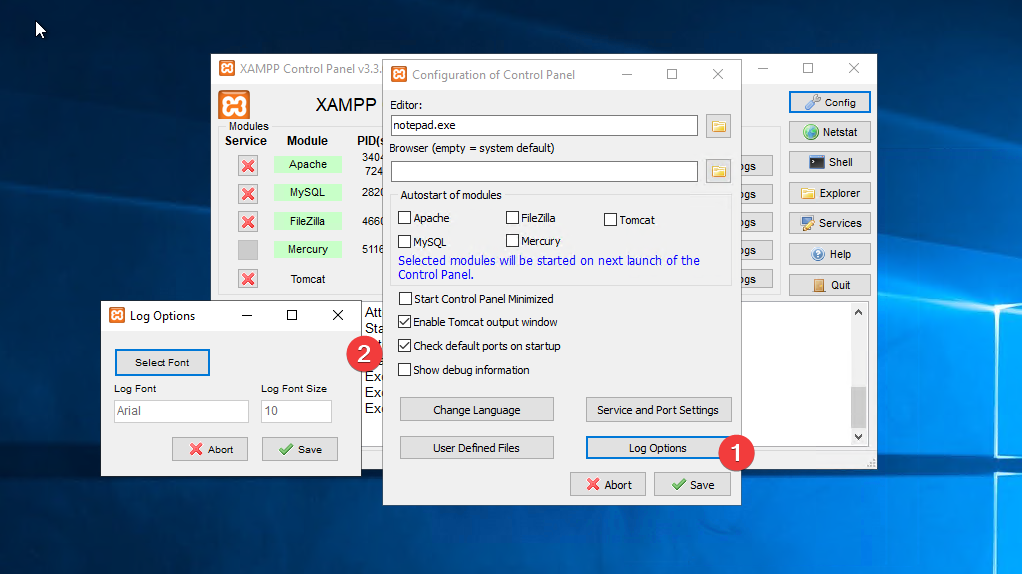The image size is (1022, 574).
Task: Open Help in XAMPP Control Panel
Action: 830,254
